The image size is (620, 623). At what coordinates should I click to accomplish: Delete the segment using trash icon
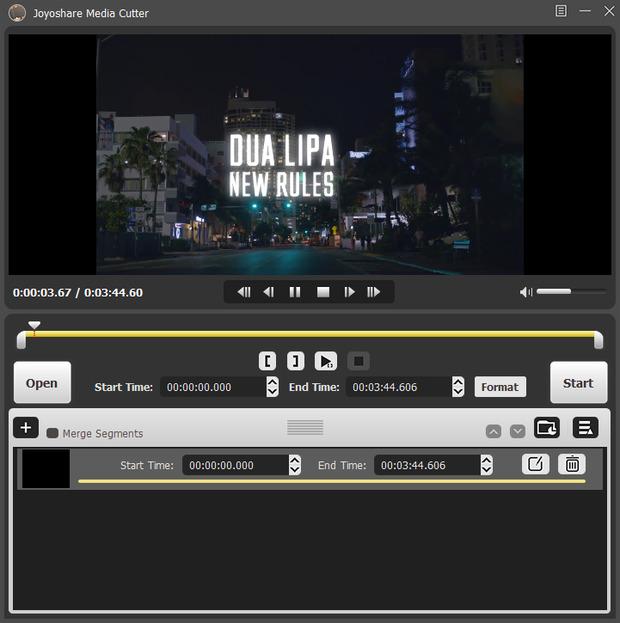pyautogui.click(x=572, y=464)
